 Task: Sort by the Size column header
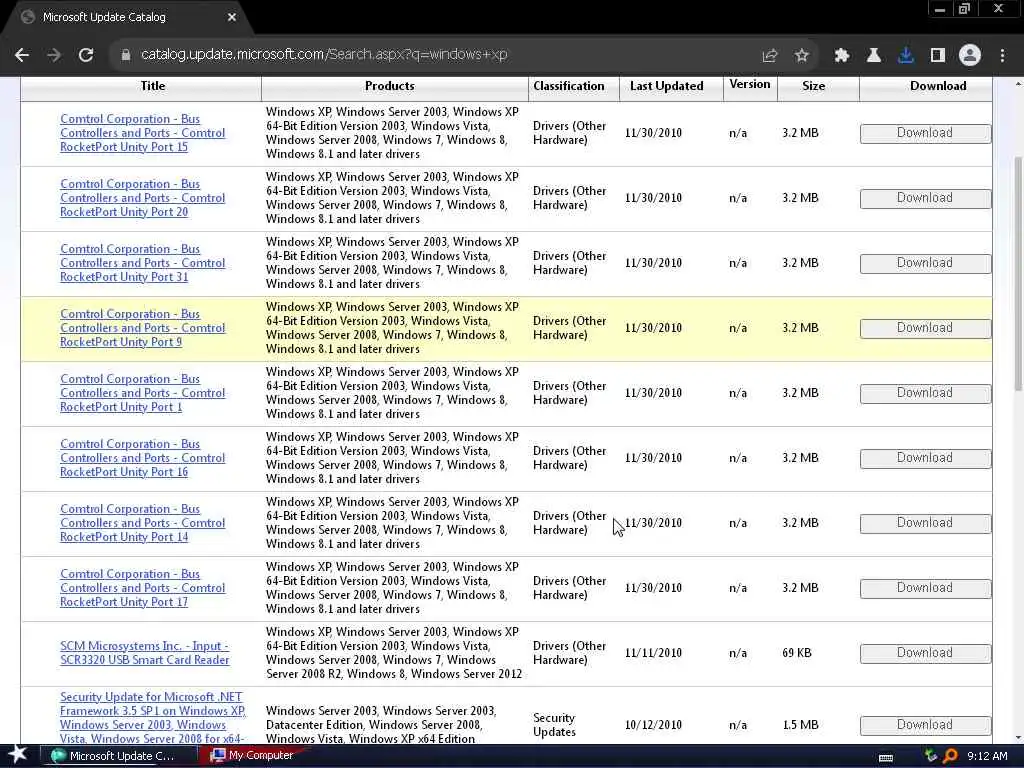[x=814, y=86]
